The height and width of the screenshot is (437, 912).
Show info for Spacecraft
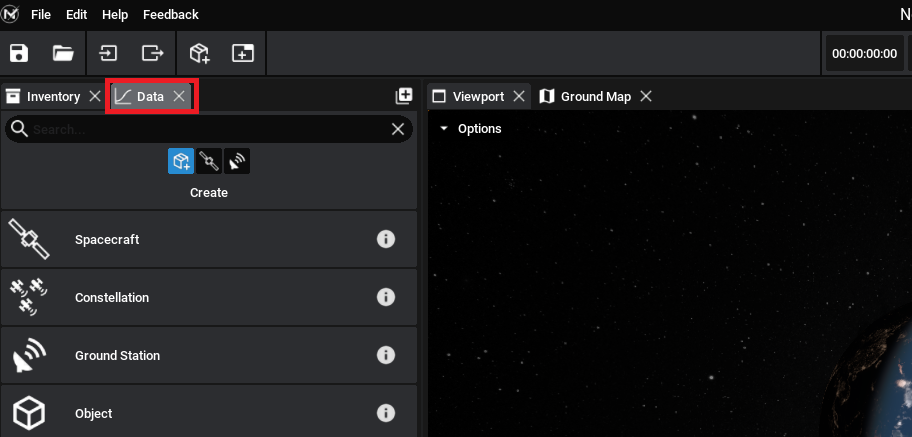[x=386, y=239]
